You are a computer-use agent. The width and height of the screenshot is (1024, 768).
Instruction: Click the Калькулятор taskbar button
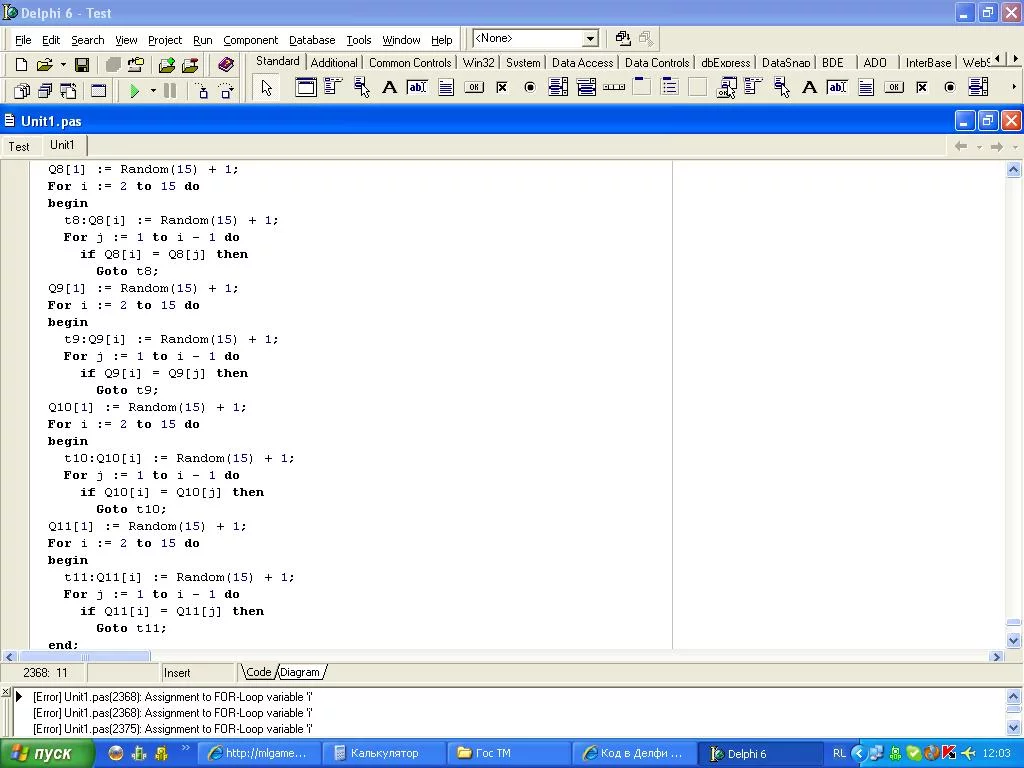(x=383, y=753)
